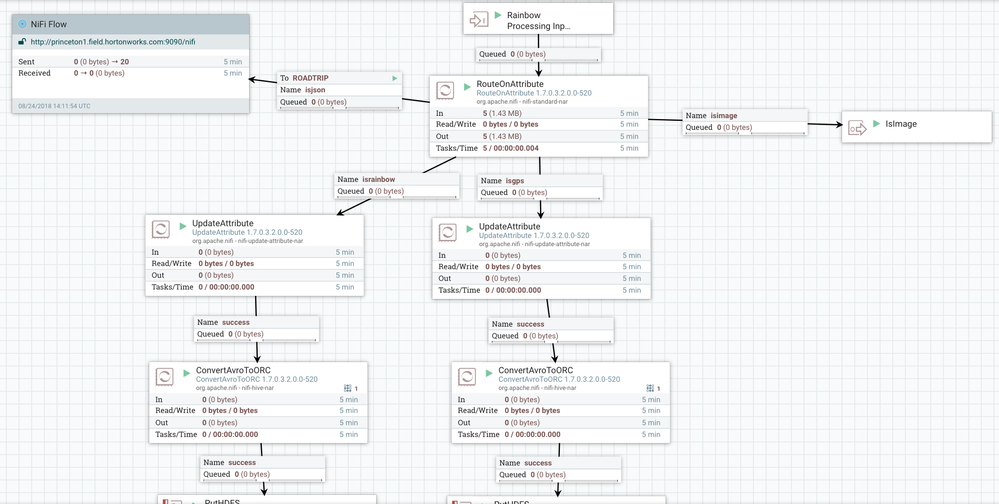Click active threads icon on isgps-branch ConvertAvroToORC
Image resolution: width=999 pixels, height=504 pixels.
[x=650, y=388]
